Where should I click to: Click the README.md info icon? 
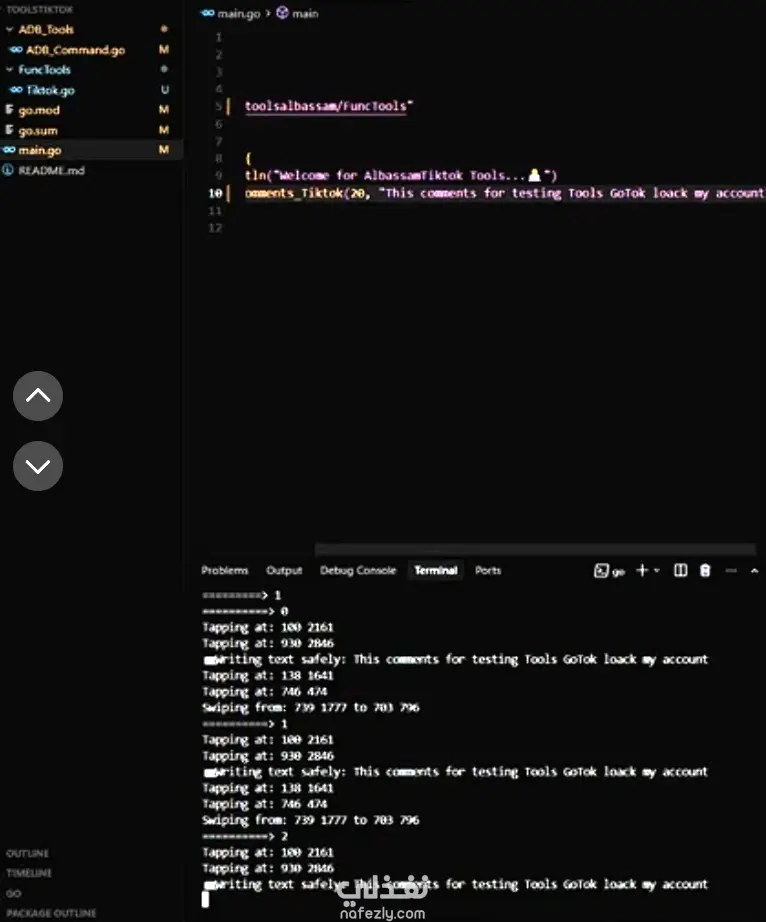(x=8, y=170)
